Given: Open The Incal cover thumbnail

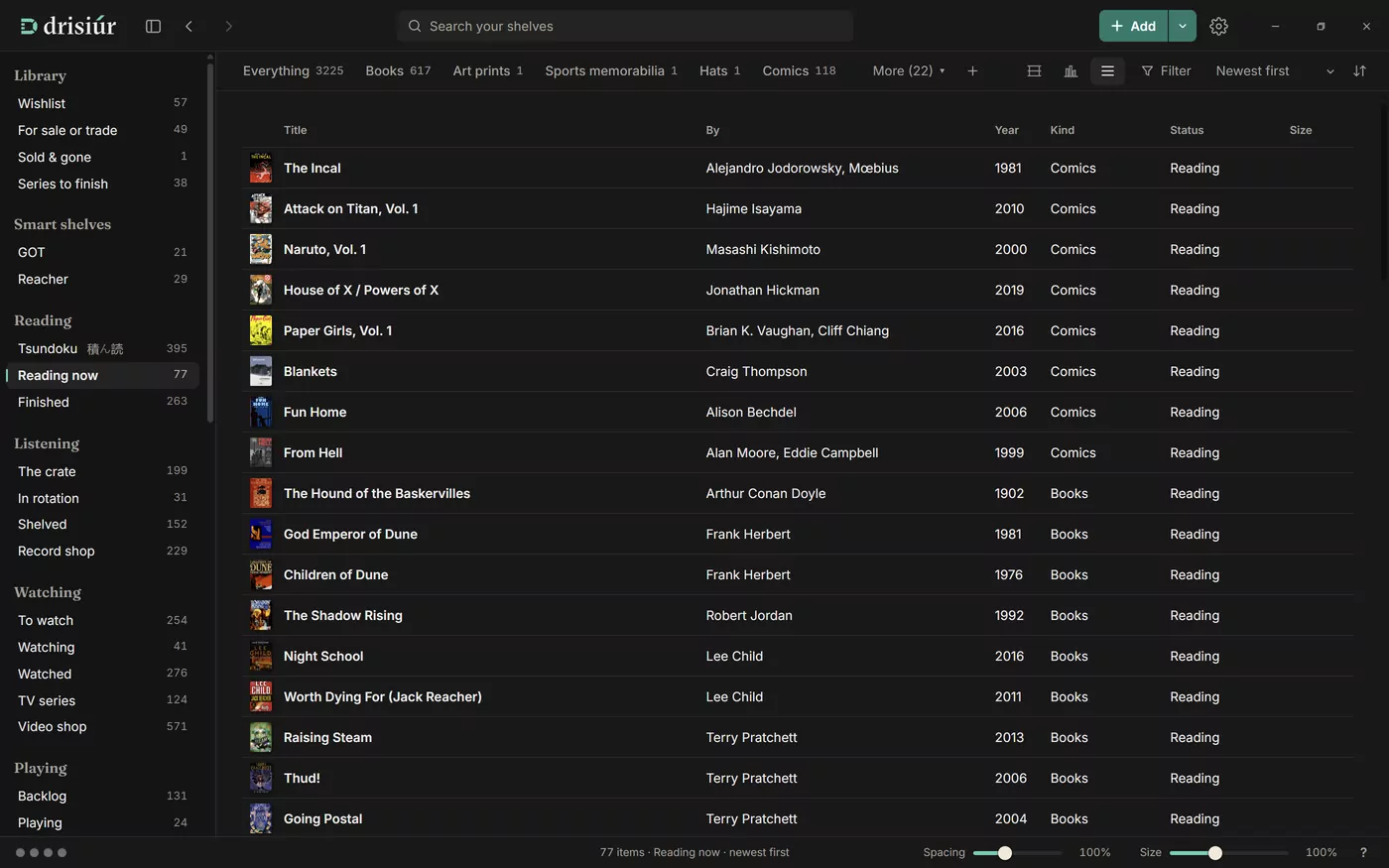Looking at the screenshot, I should click(261, 168).
